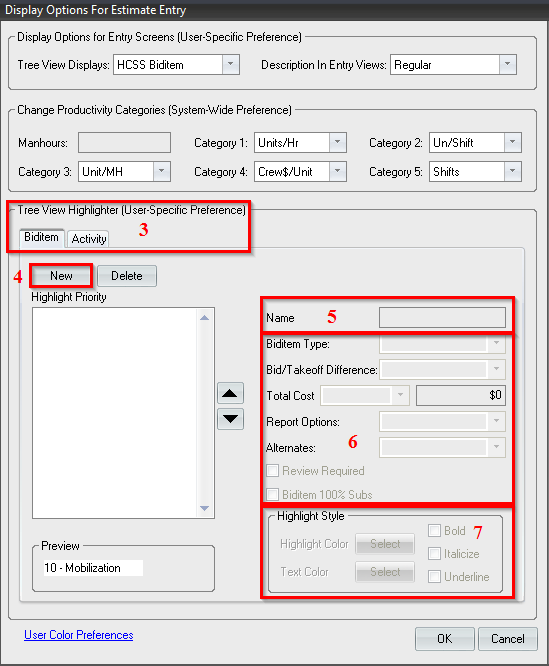Switch to the Biditem tab
Screen dimensions: 549x666
(x=41, y=237)
